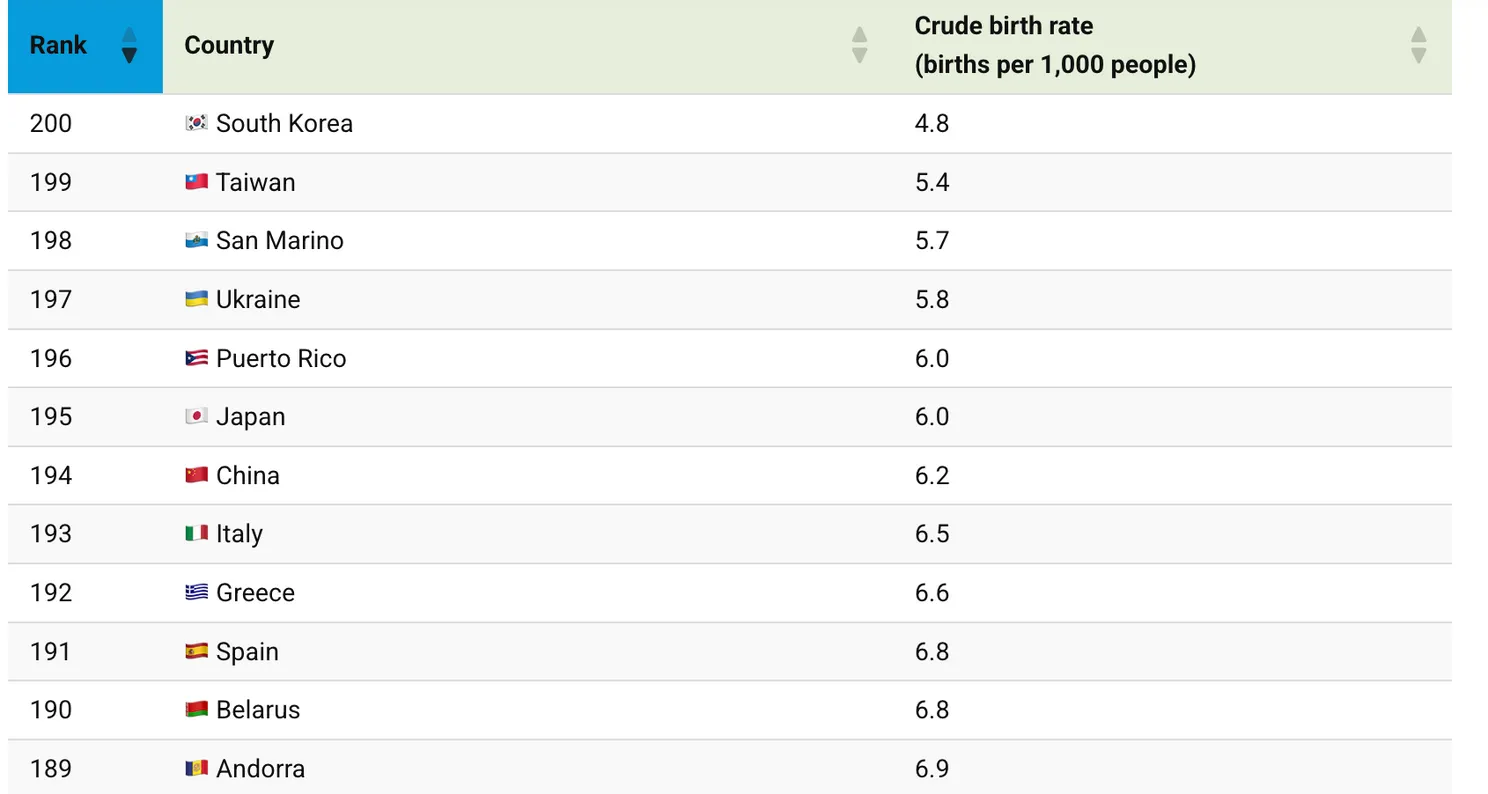Screen dimensions: 1488x794
Task: Click the South Korea flag icon
Action: [197, 123]
